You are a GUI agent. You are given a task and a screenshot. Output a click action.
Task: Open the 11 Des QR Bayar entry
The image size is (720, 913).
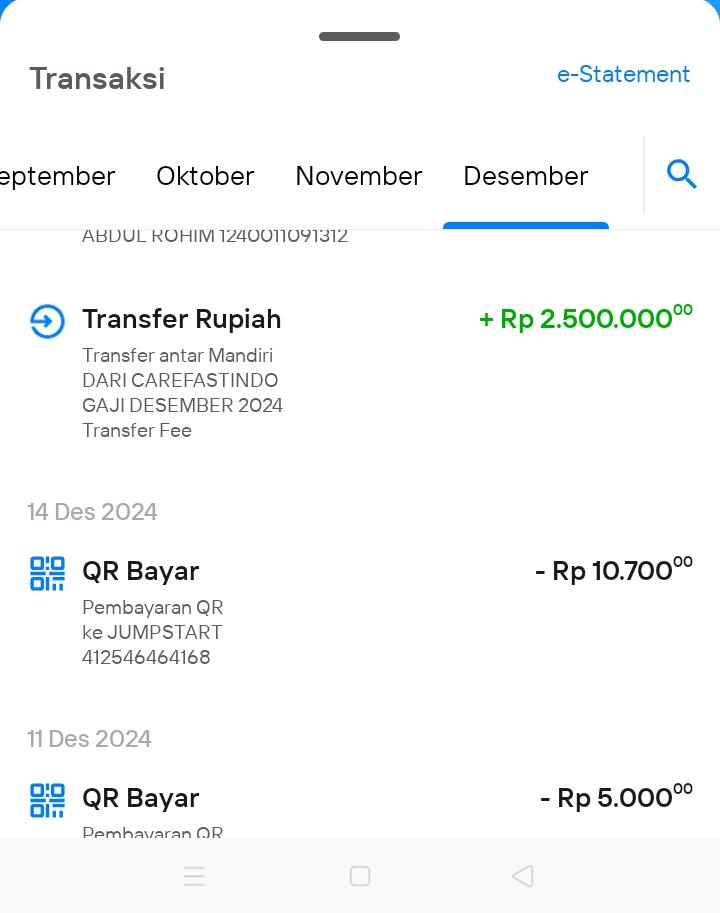361,809
